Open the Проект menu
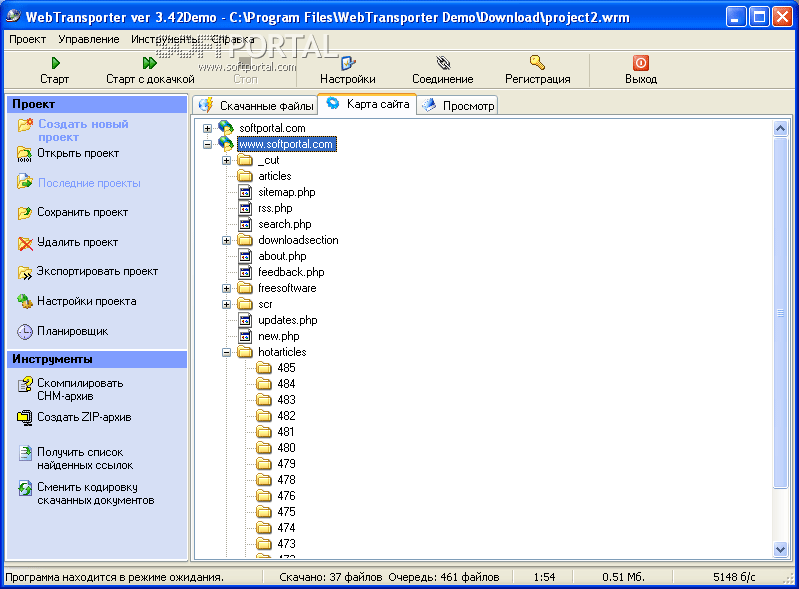Viewport: 799px width, 589px height. (28, 39)
